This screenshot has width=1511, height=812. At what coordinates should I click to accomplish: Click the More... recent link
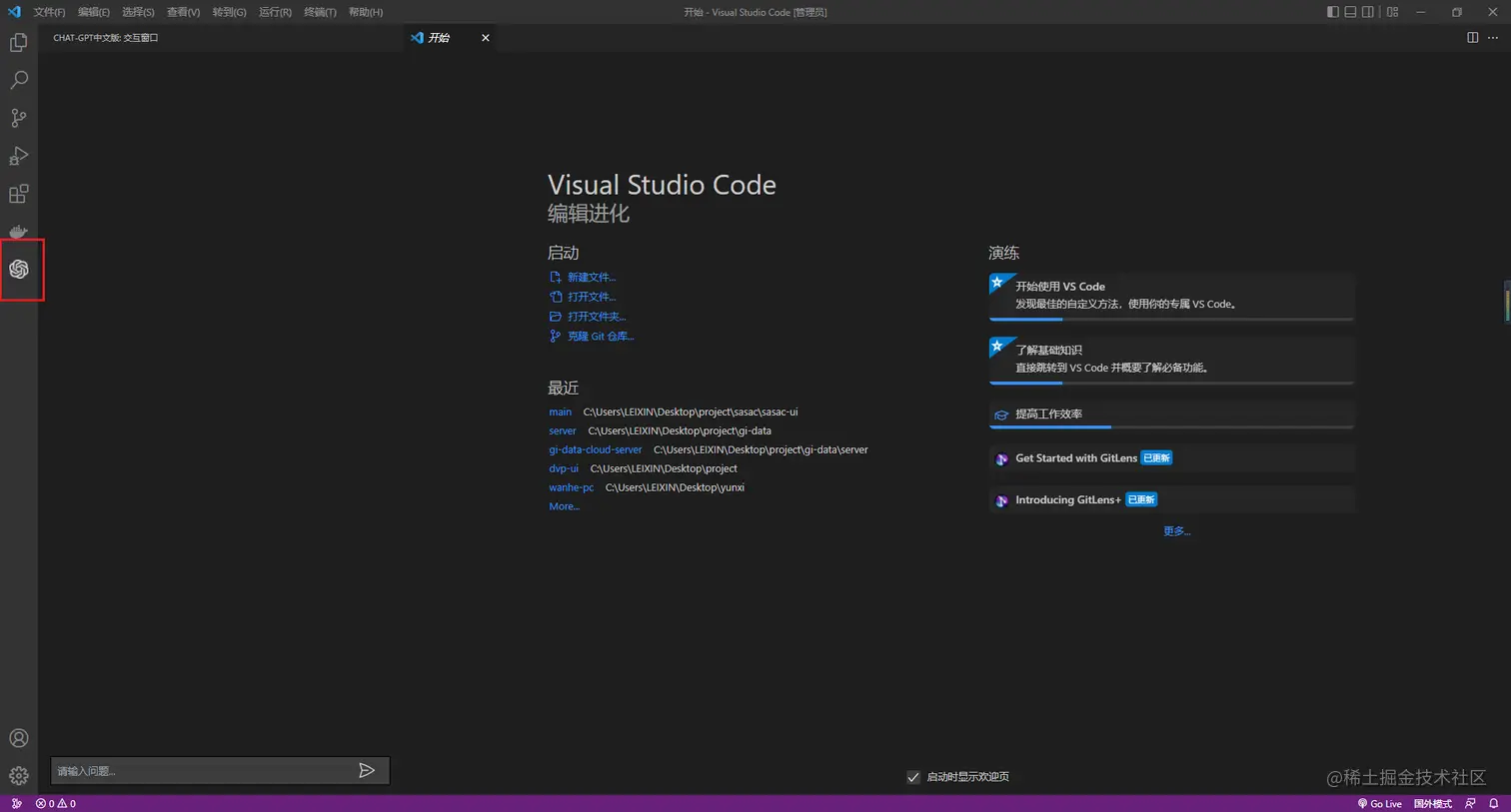564,506
